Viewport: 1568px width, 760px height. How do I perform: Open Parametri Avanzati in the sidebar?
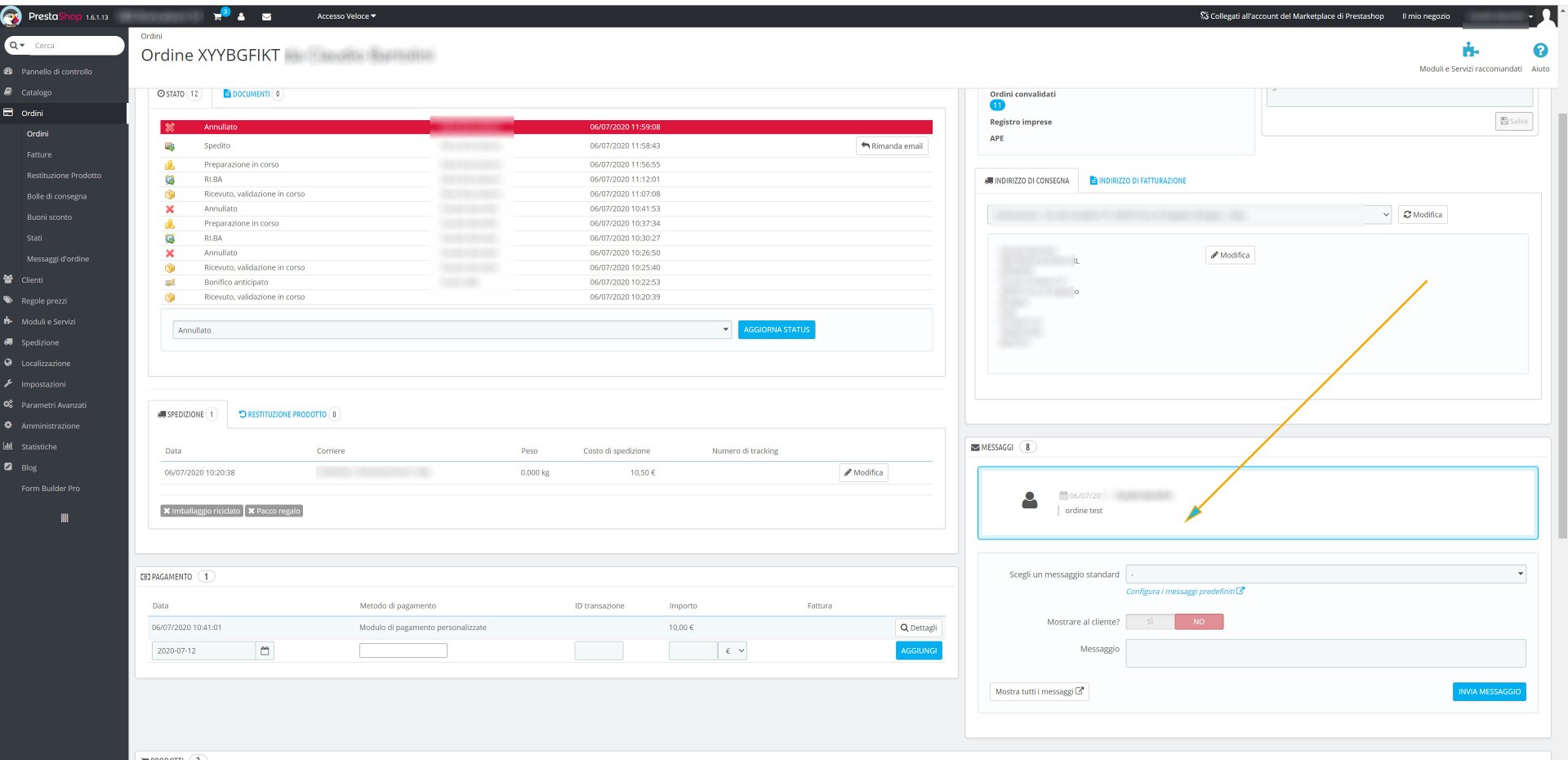tap(54, 405)
